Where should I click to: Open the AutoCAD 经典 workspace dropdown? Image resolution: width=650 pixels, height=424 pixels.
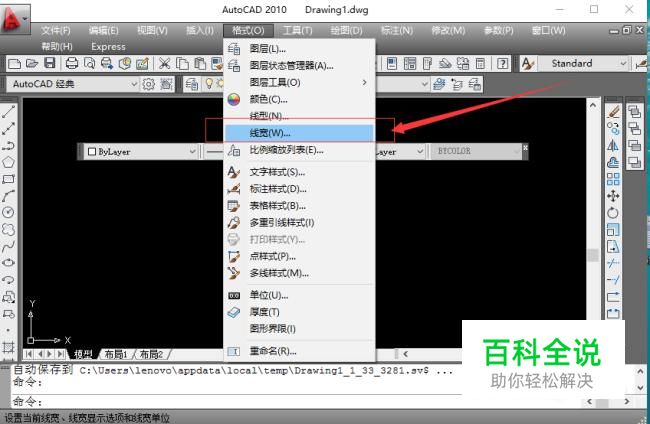click(x=134, y=84)
